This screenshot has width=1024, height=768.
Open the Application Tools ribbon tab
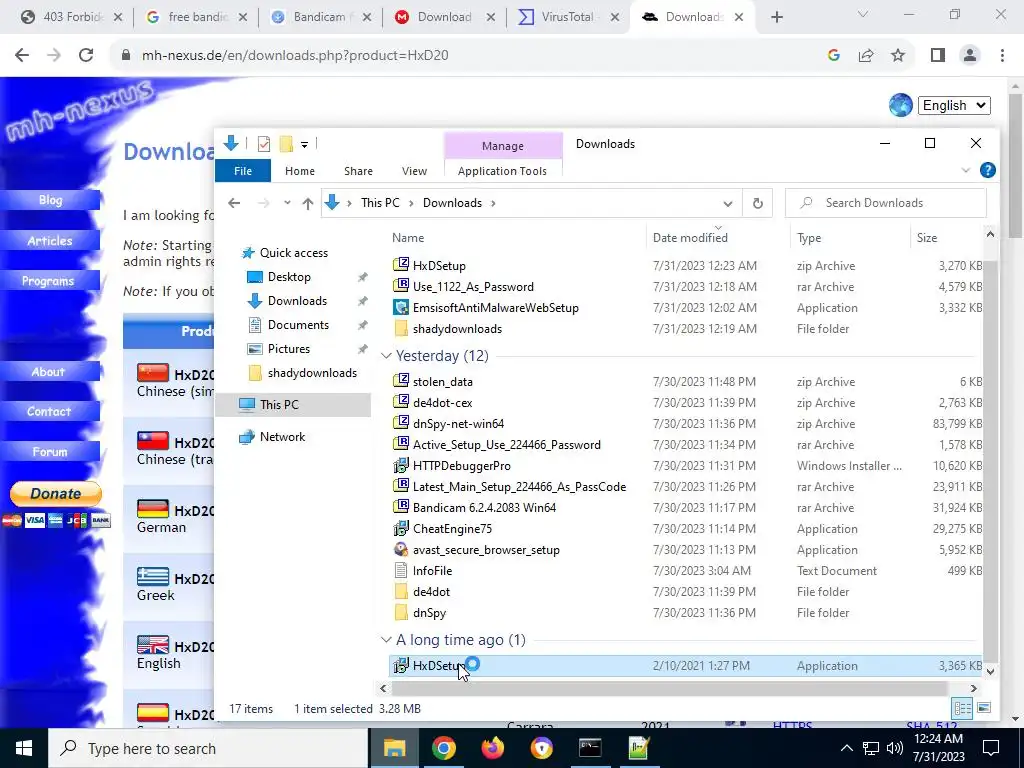pyautogui.click(x=502, y=170)
